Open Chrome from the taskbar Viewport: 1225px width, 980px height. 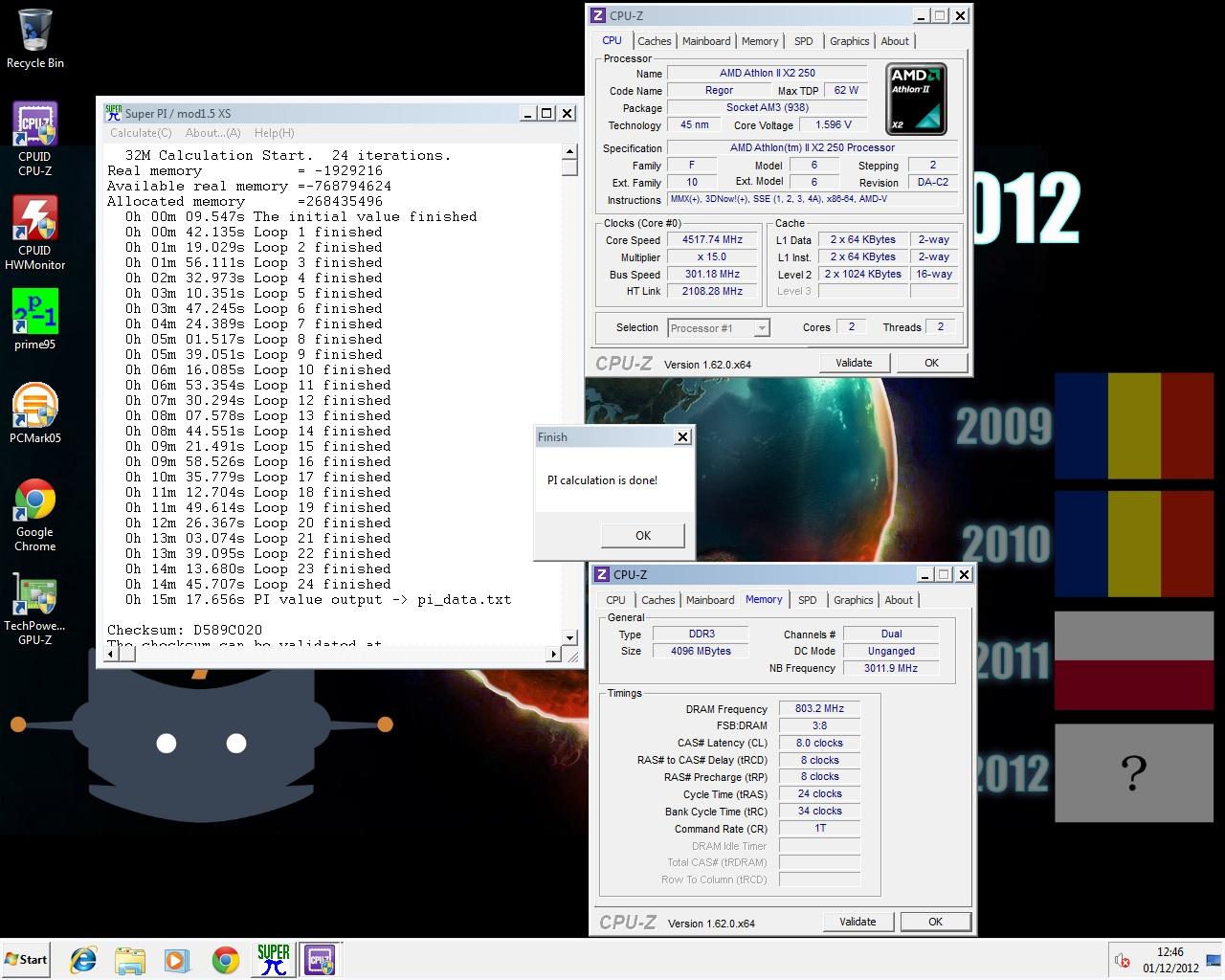225,960
